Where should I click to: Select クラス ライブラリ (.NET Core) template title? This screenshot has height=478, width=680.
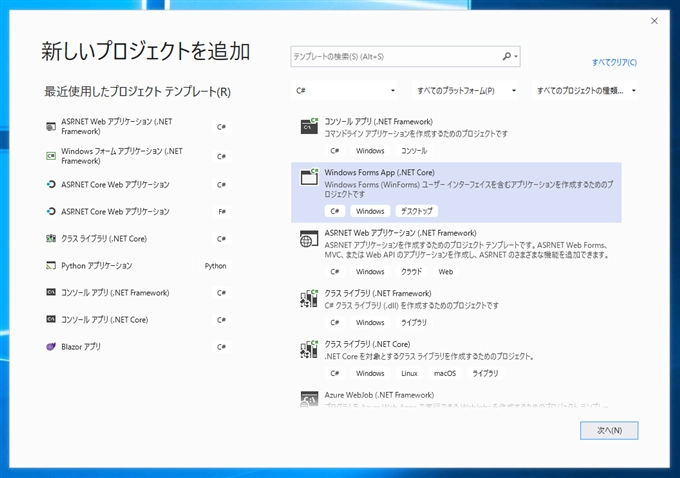[367, 344]
